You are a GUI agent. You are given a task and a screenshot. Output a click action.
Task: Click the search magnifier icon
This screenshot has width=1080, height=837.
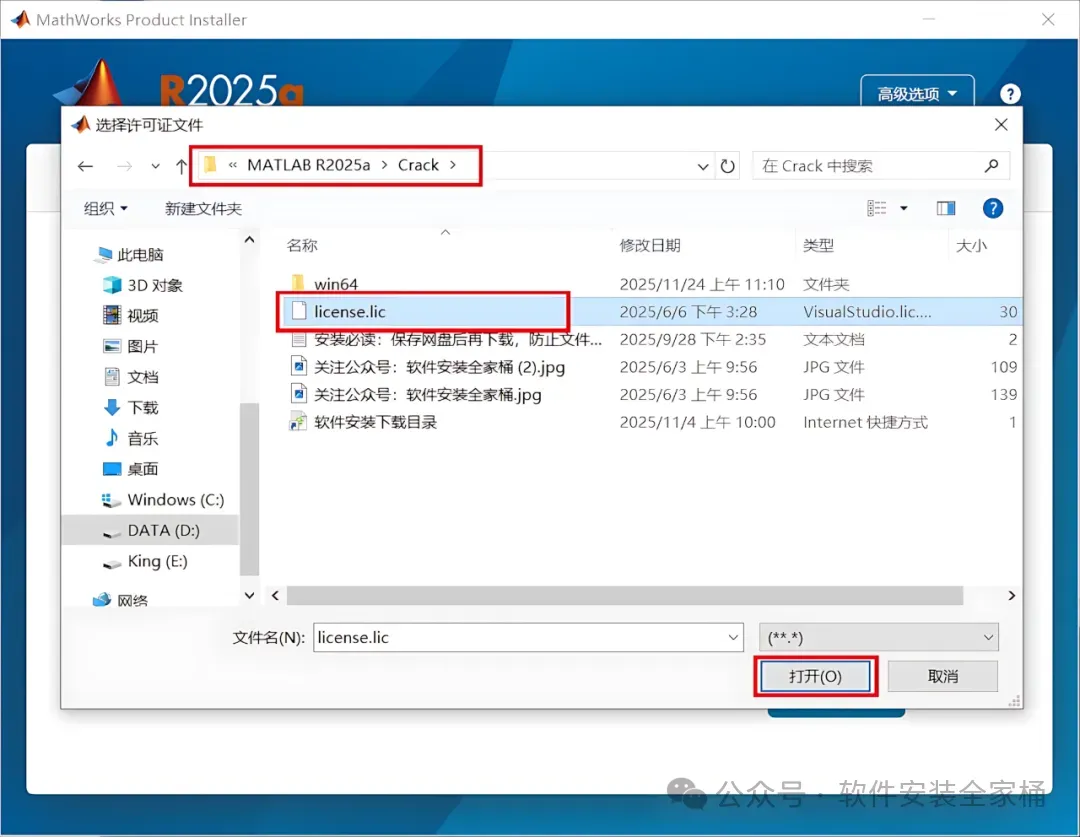point(992,166)
